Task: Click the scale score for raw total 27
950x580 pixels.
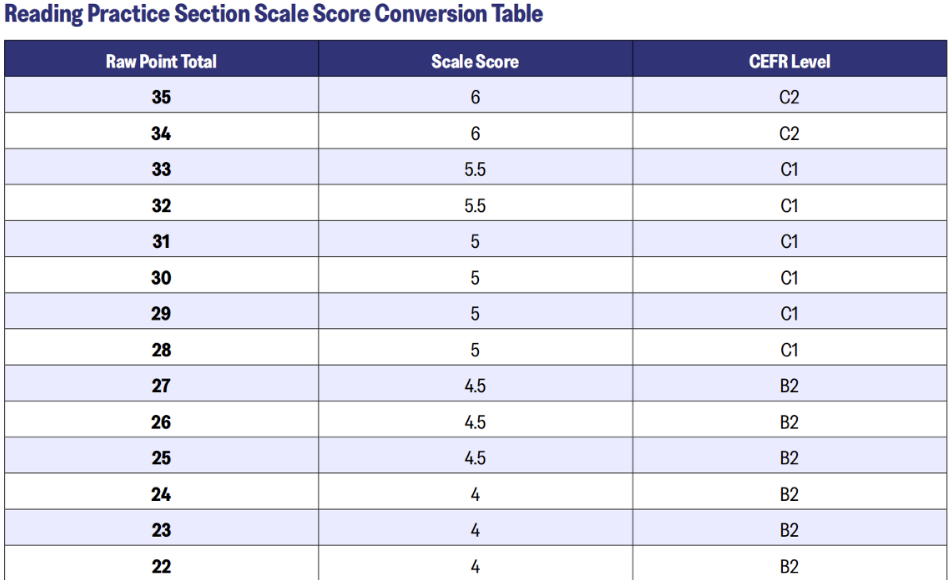Action: 475,385
